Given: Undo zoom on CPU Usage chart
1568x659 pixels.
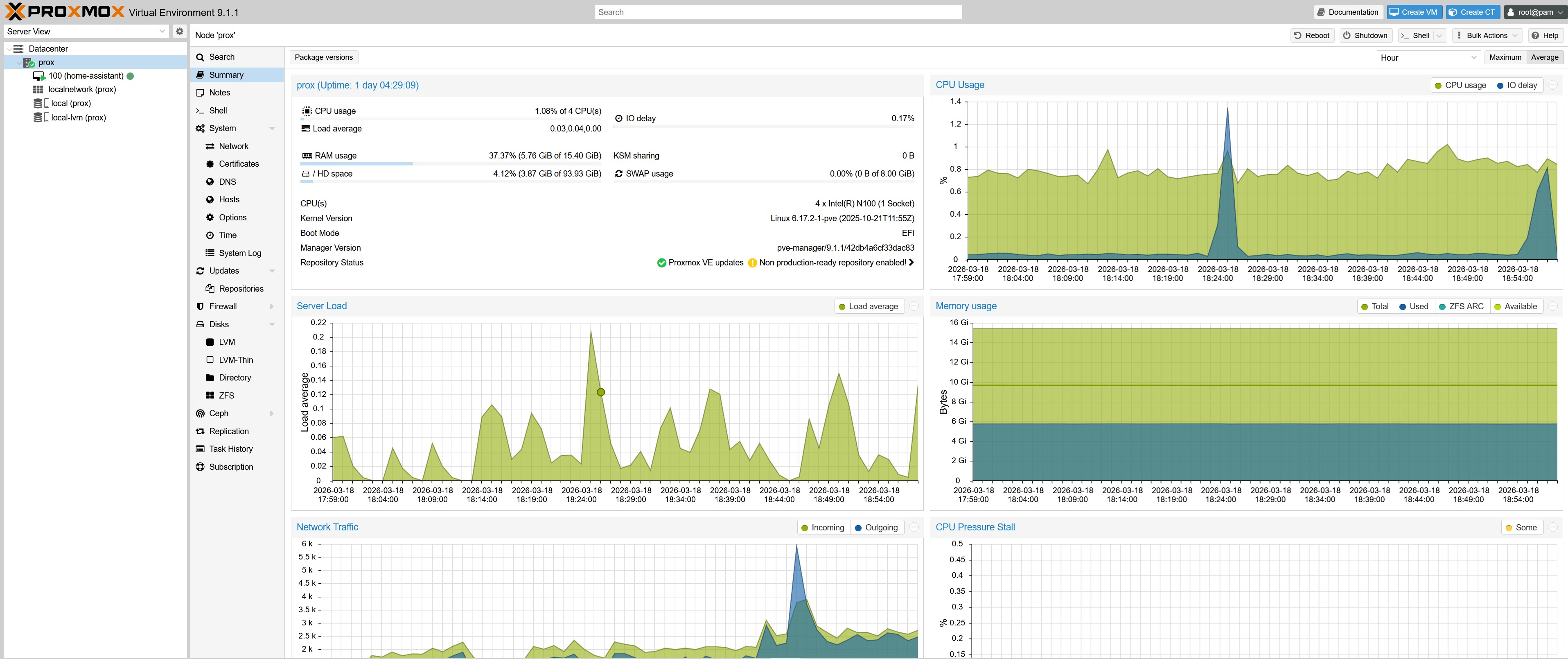Looking at the screenshot, I should [x=1553, y=85].
